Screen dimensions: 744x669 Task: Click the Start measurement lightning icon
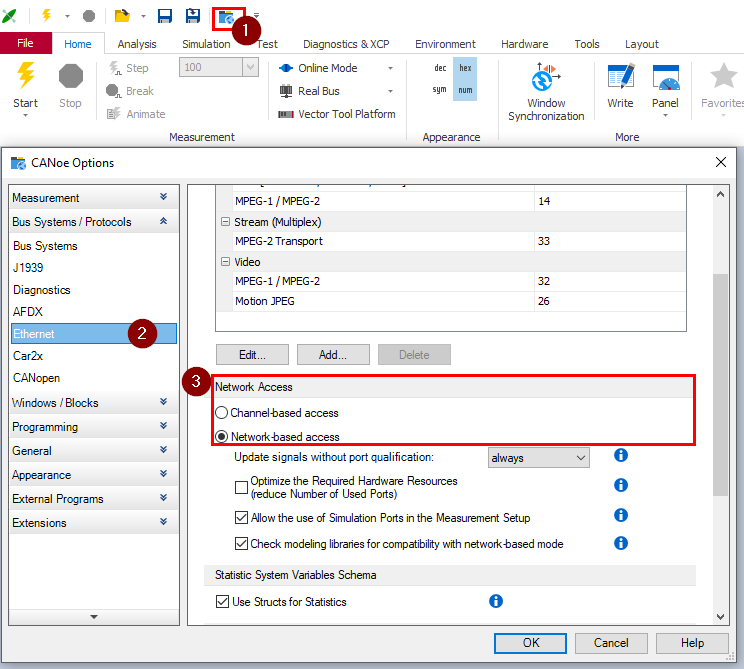pos(26,77)
